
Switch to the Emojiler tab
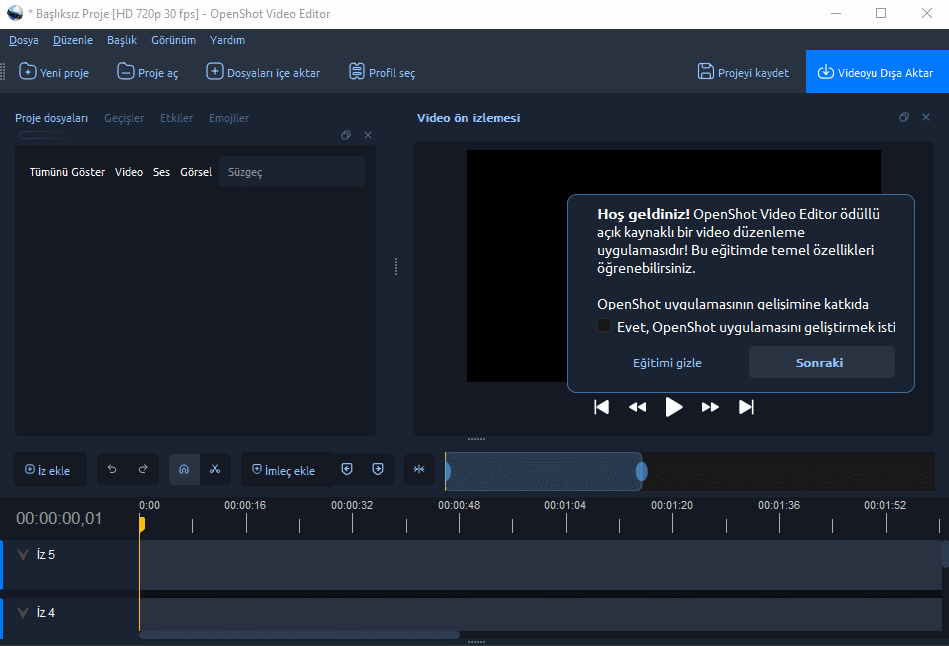pos(229,118)
